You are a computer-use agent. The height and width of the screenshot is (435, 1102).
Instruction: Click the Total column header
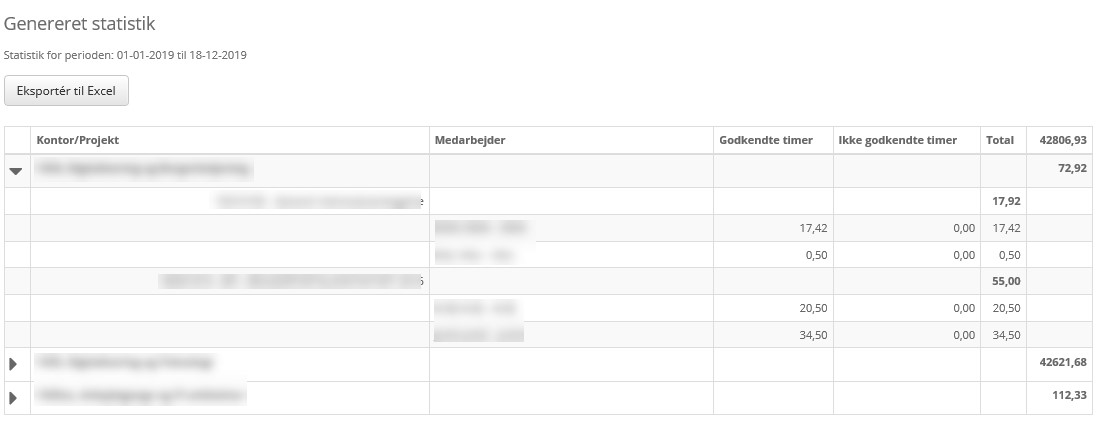tap(1000, 140)
